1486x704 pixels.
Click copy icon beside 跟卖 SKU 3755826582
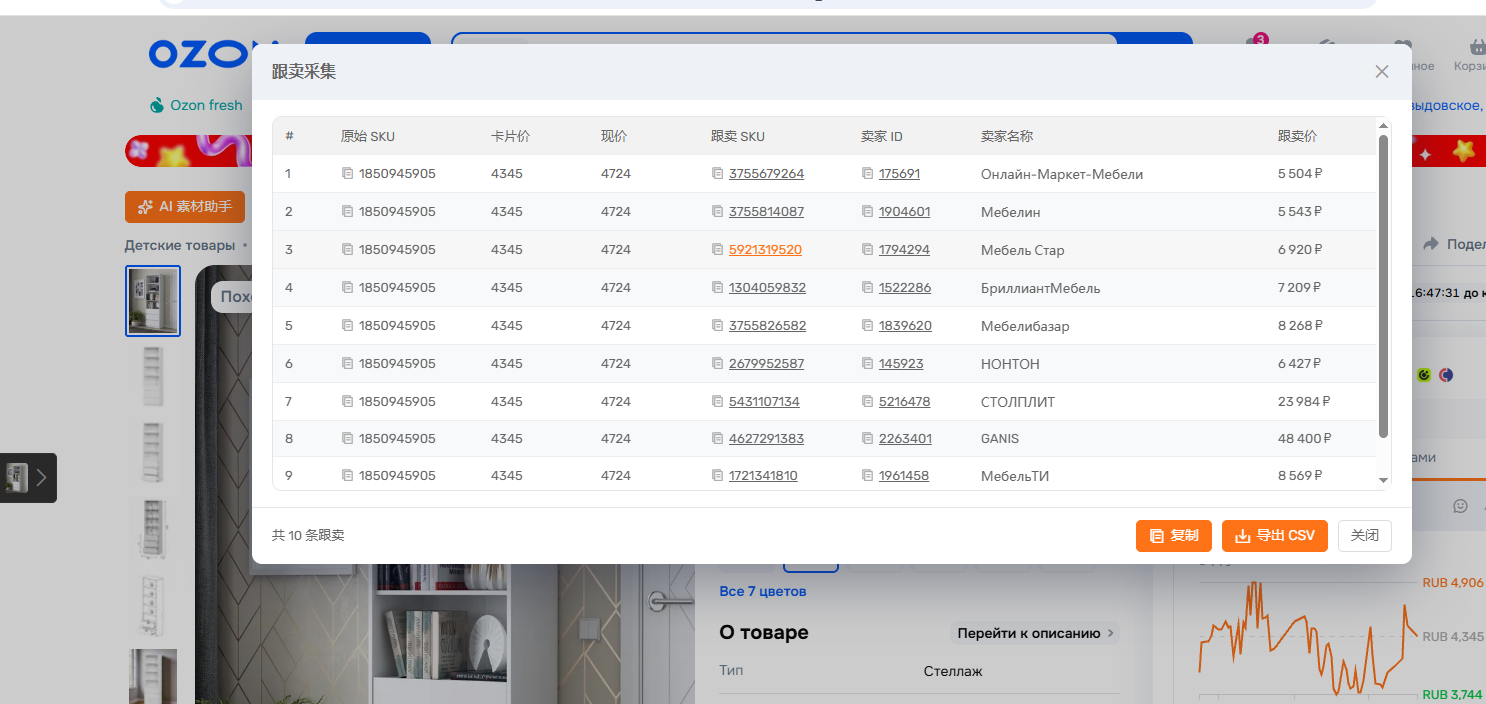(x=717, y=326)
